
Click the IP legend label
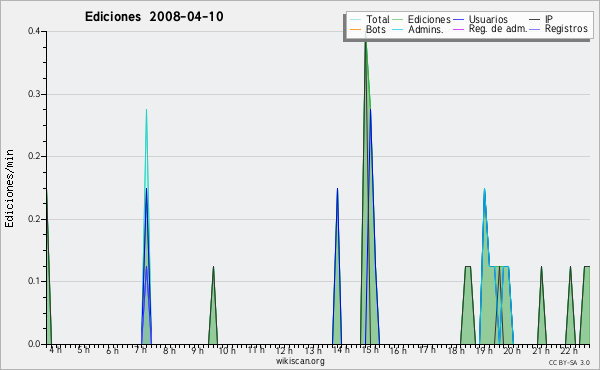point(549,19)
